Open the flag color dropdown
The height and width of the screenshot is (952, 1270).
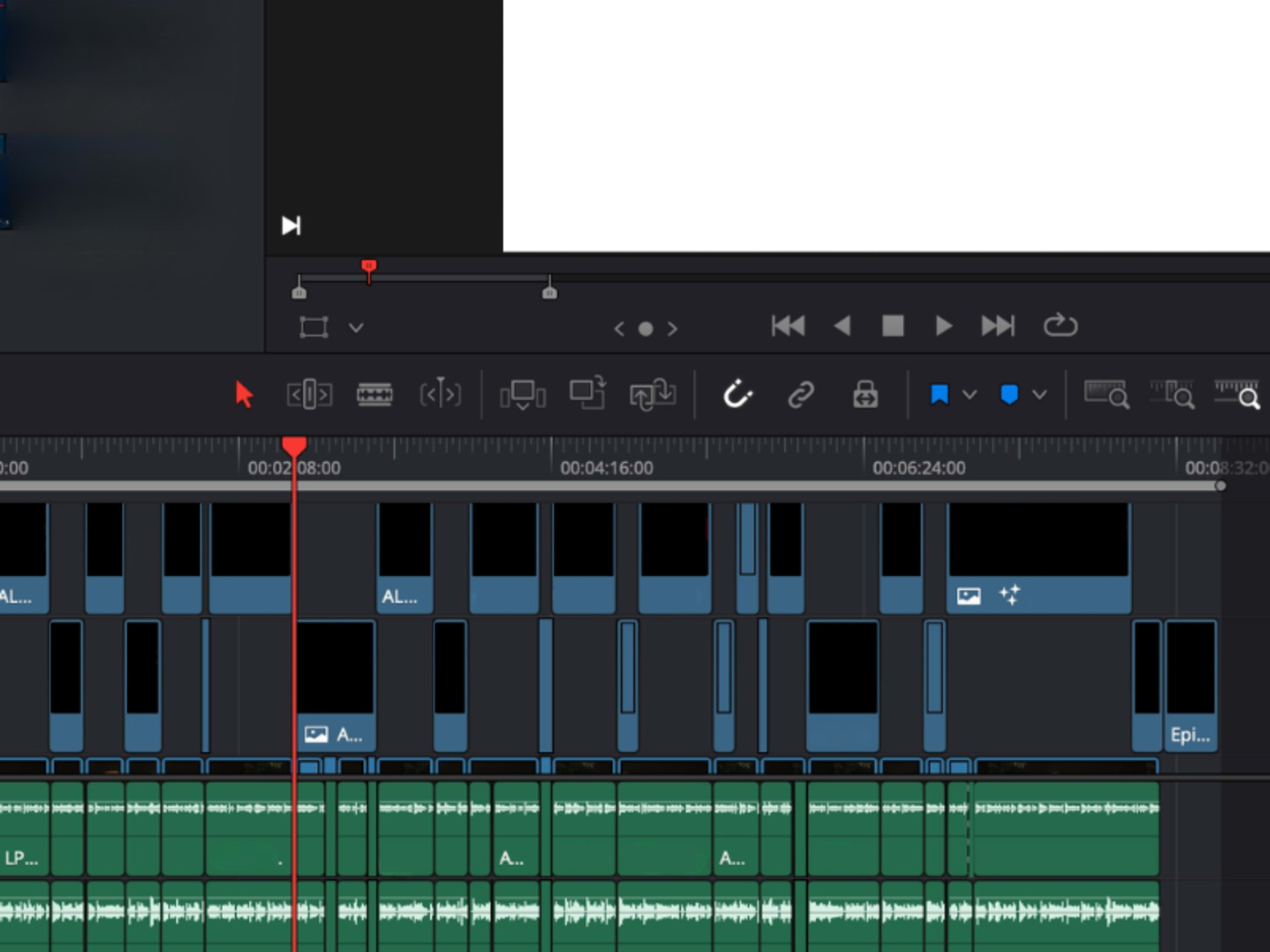[970, 395]
